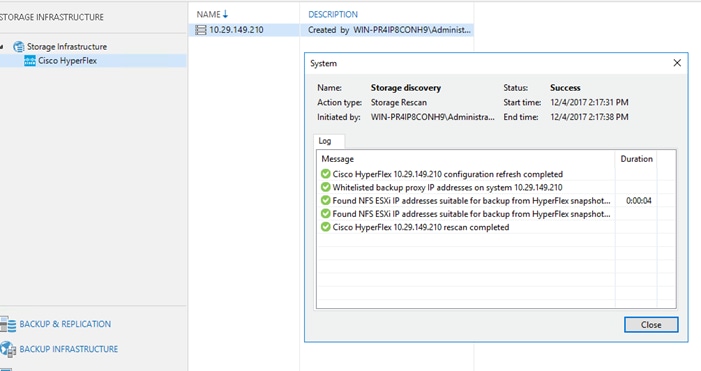The height and width of the screenshot is (371, 701).
Task: Click the 'Storage discovery' name value
Action: coord(405,88)
